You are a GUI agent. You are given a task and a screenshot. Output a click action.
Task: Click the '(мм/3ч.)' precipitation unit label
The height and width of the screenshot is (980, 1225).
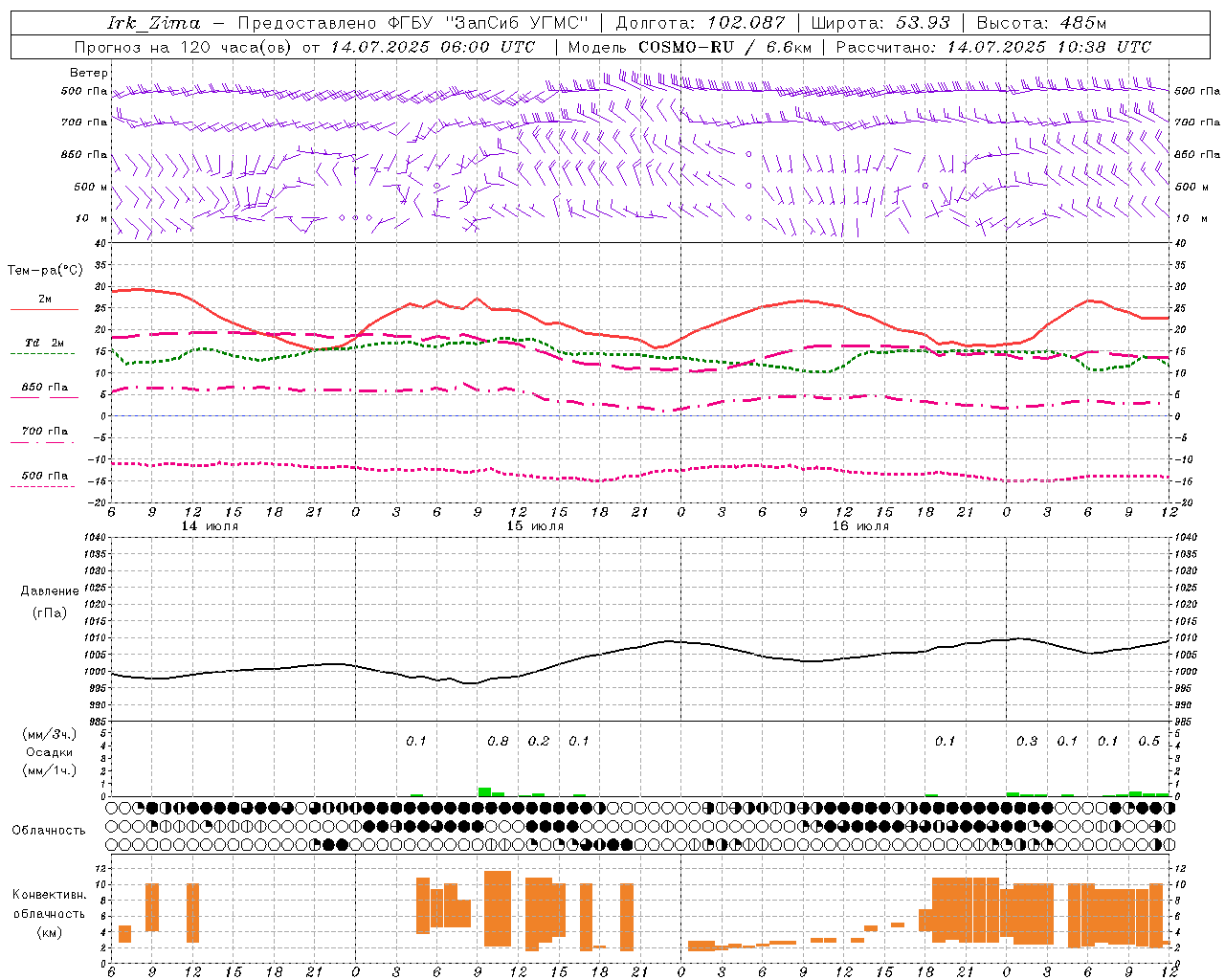(x=50, y=734)
